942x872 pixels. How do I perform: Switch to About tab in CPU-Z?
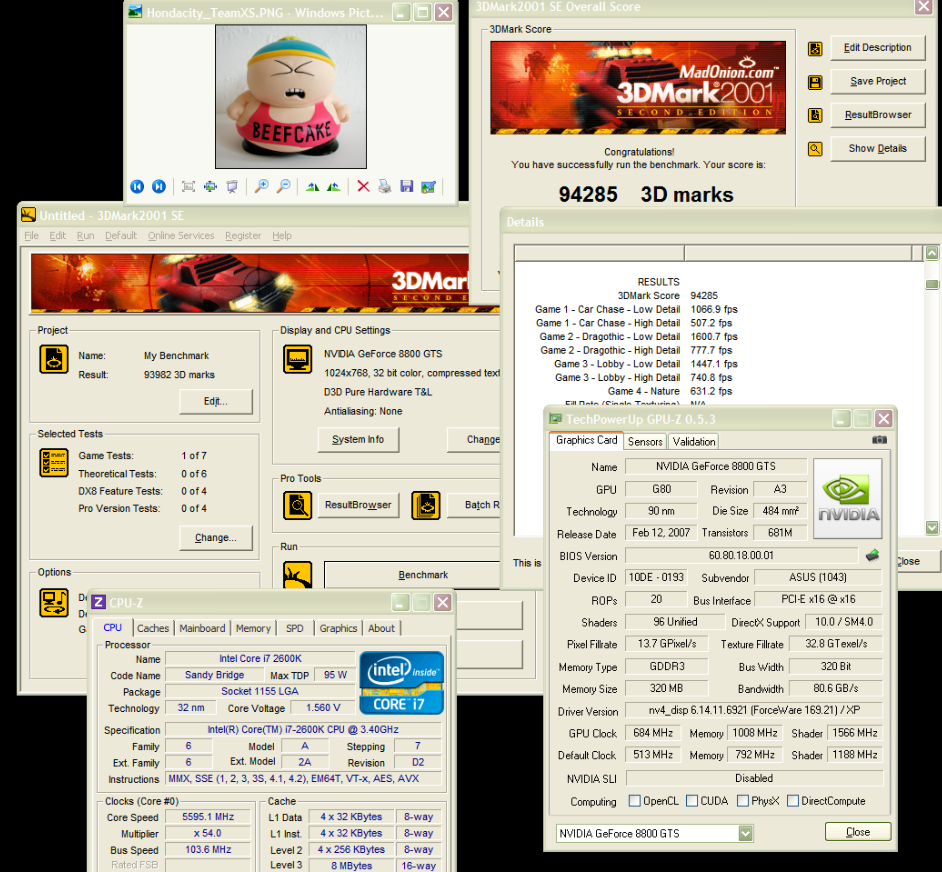381,628
